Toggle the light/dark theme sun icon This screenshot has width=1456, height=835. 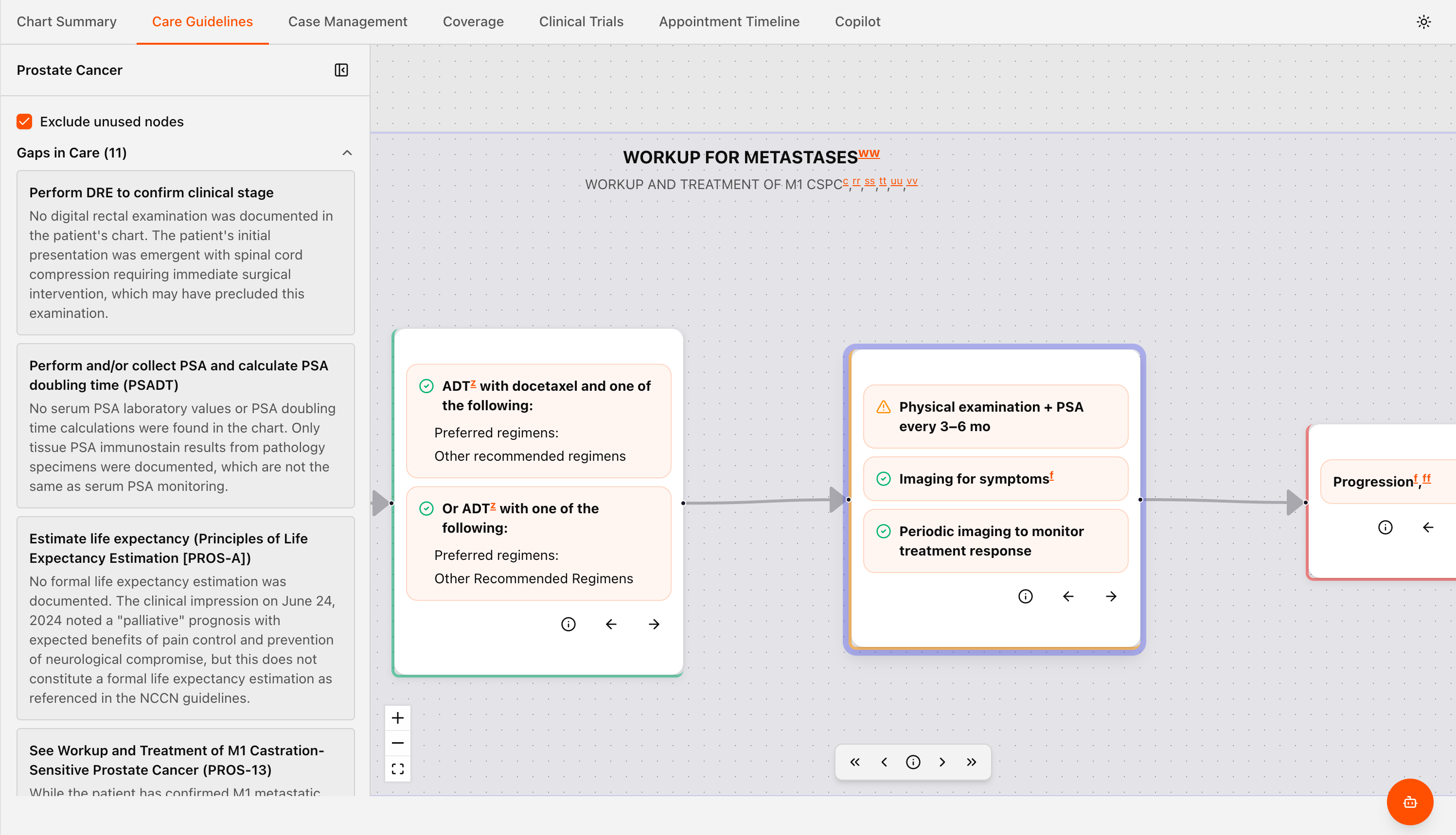tap(1423, 22)
